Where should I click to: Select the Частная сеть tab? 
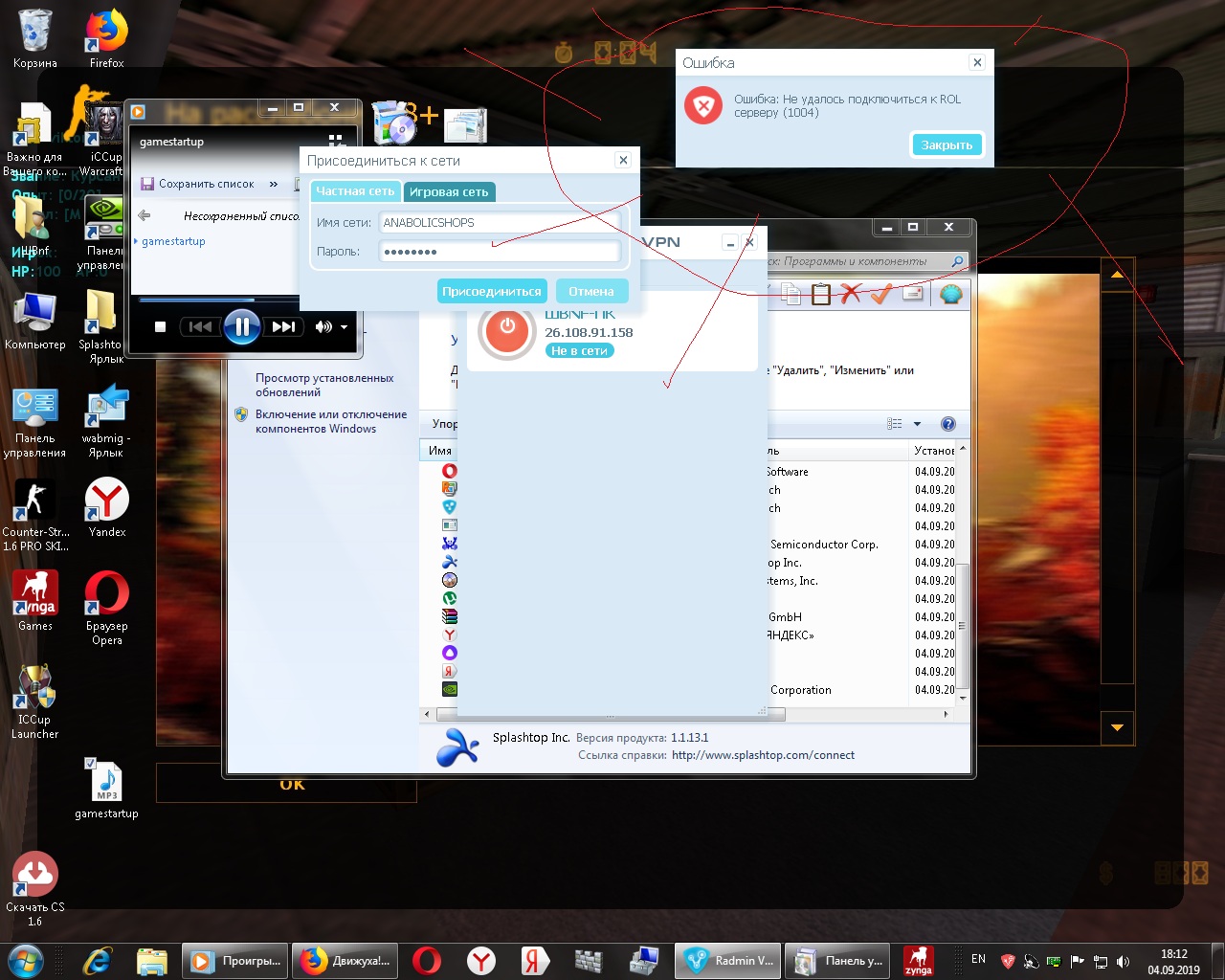pyautogui.click(x=355, y=191)
